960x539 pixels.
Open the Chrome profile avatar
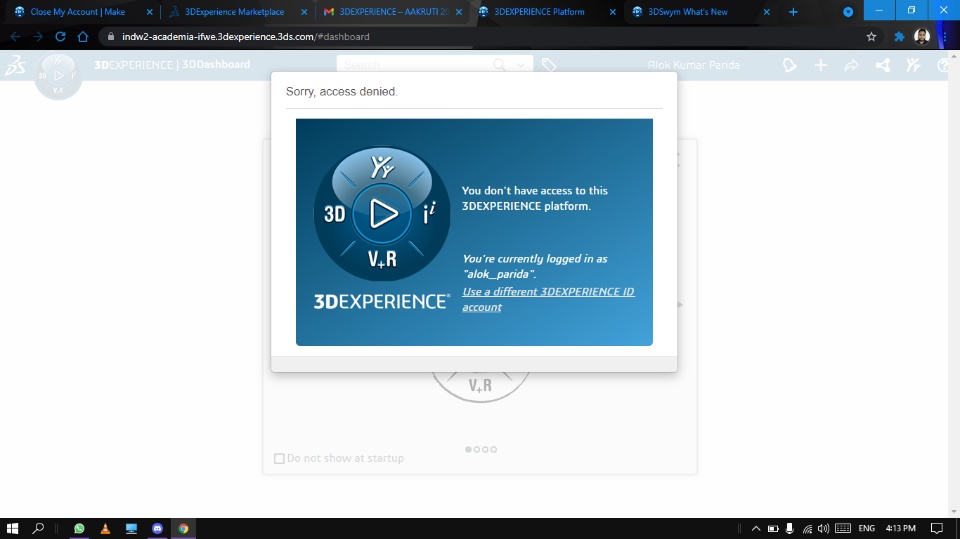[x=922, y=37]
